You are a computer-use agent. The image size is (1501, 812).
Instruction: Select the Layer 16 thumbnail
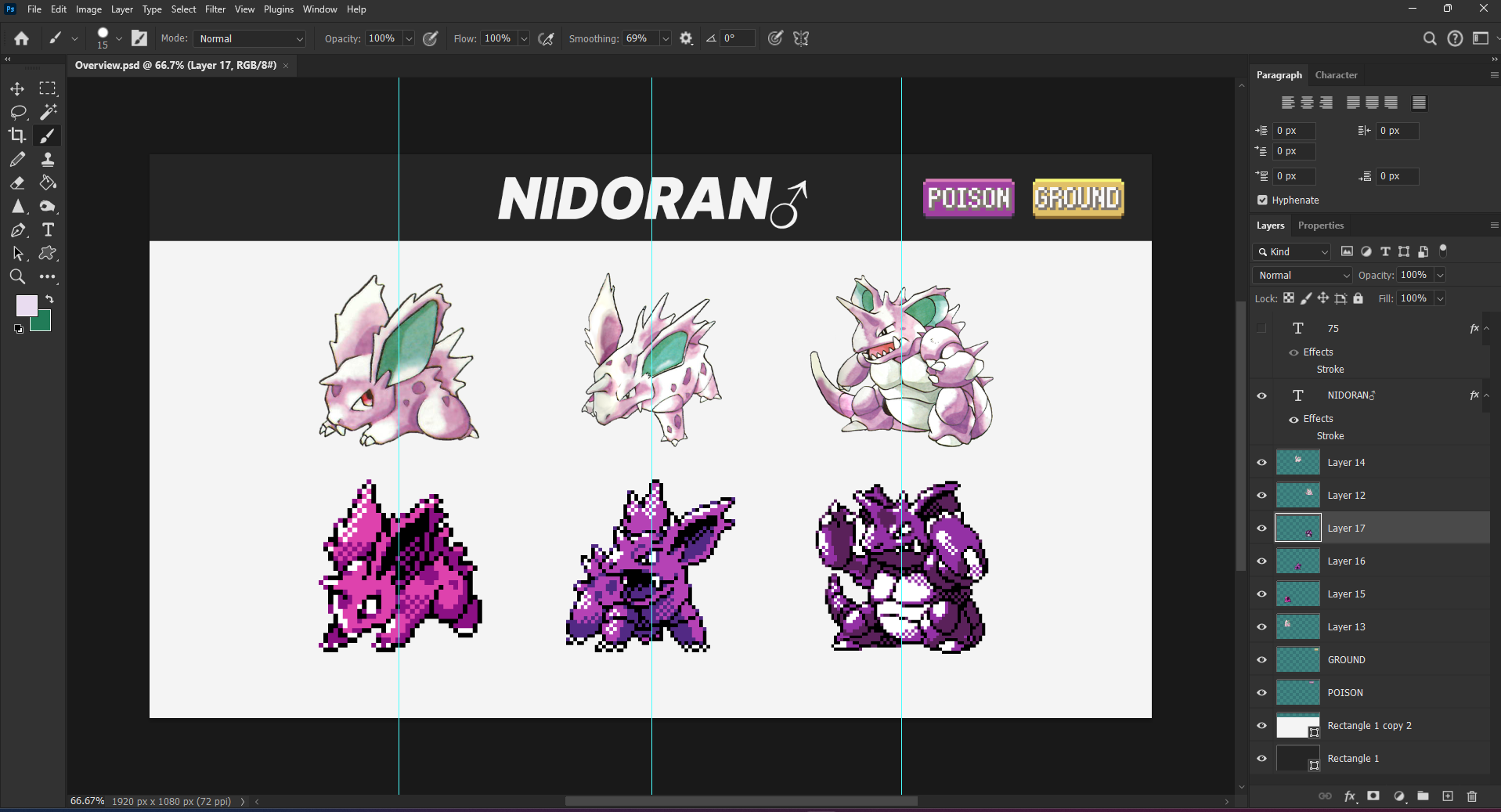click(1298, 561)
